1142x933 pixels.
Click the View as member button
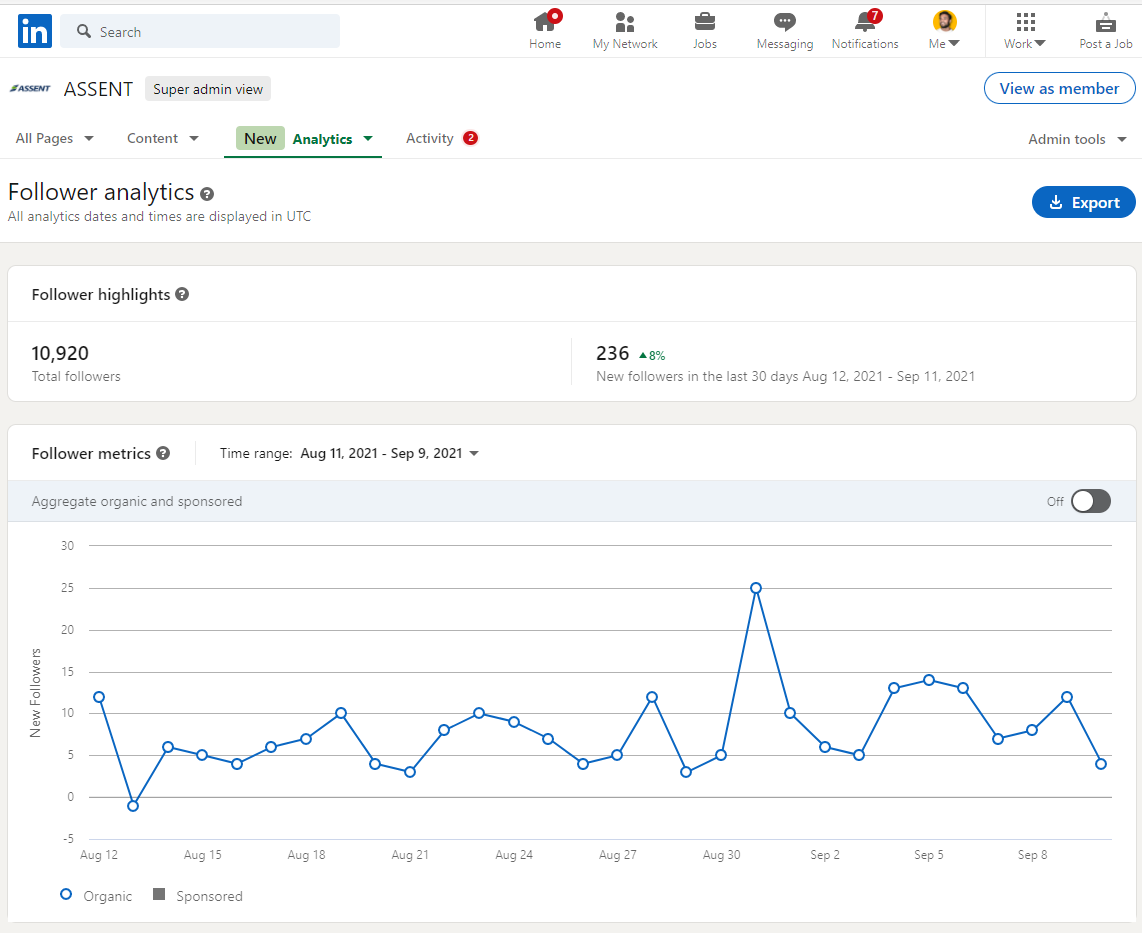click(x=1059, y=88)
